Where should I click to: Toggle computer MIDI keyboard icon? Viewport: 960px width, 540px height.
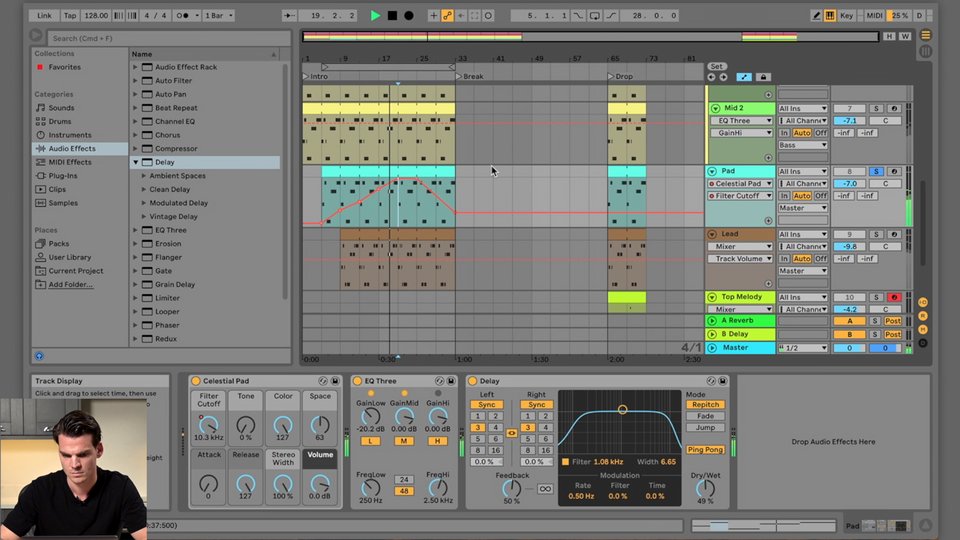(x=830, y=15)
